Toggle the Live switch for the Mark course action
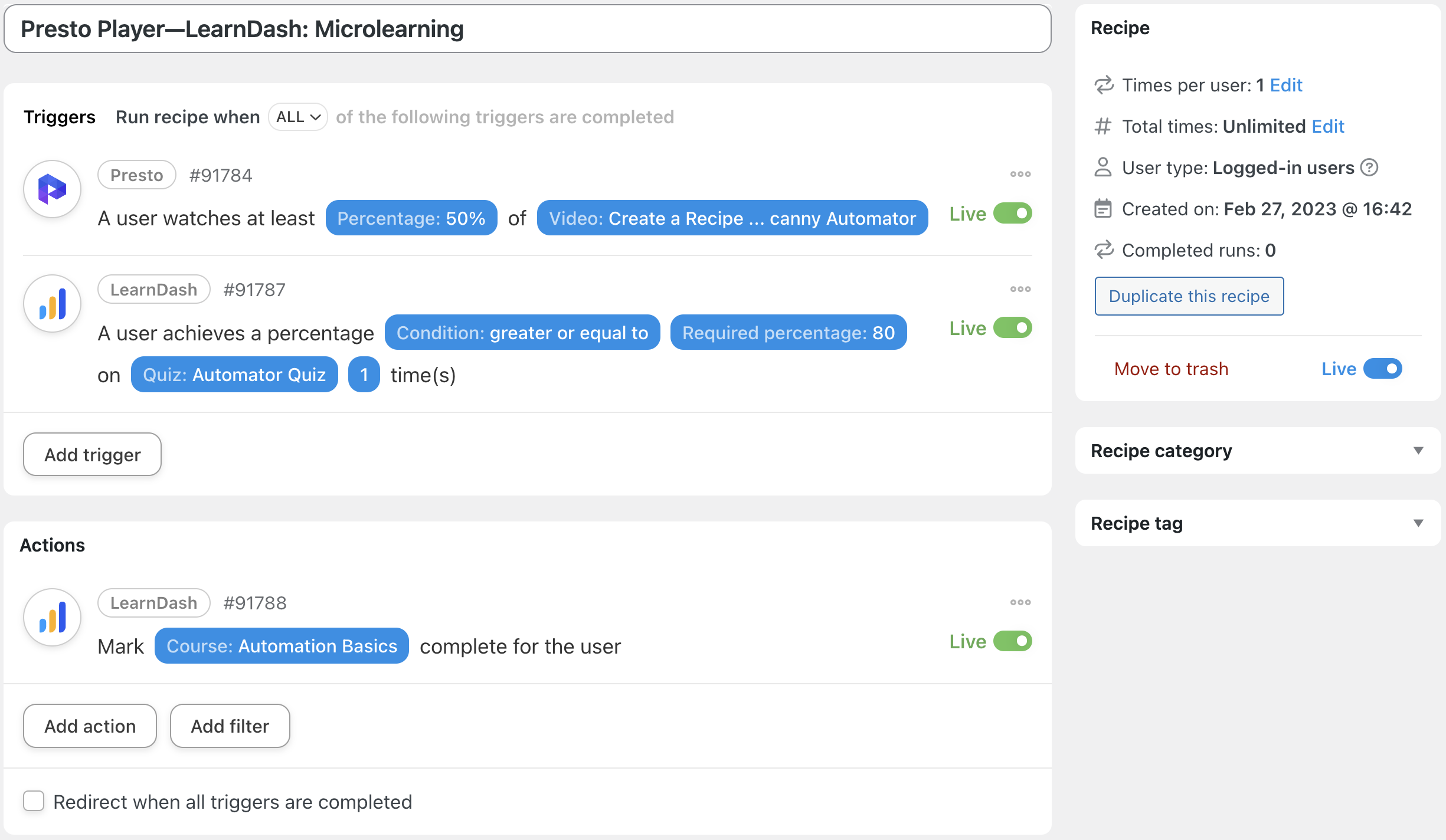Image resolution: width=1446 pixels, height=840 pixels. (1013, 641)
